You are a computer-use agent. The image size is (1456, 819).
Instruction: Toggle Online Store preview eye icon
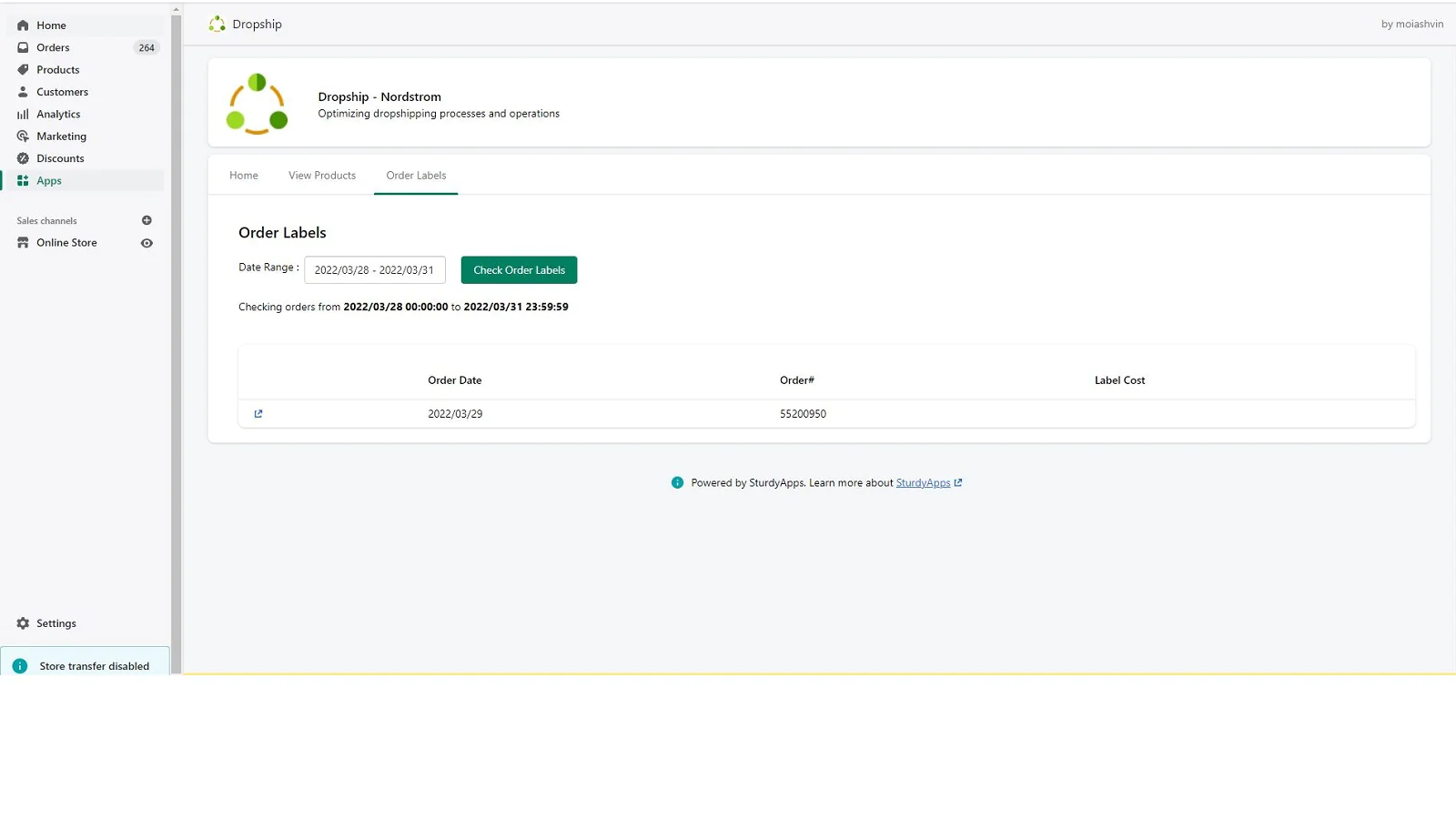[x=147, y=243]
